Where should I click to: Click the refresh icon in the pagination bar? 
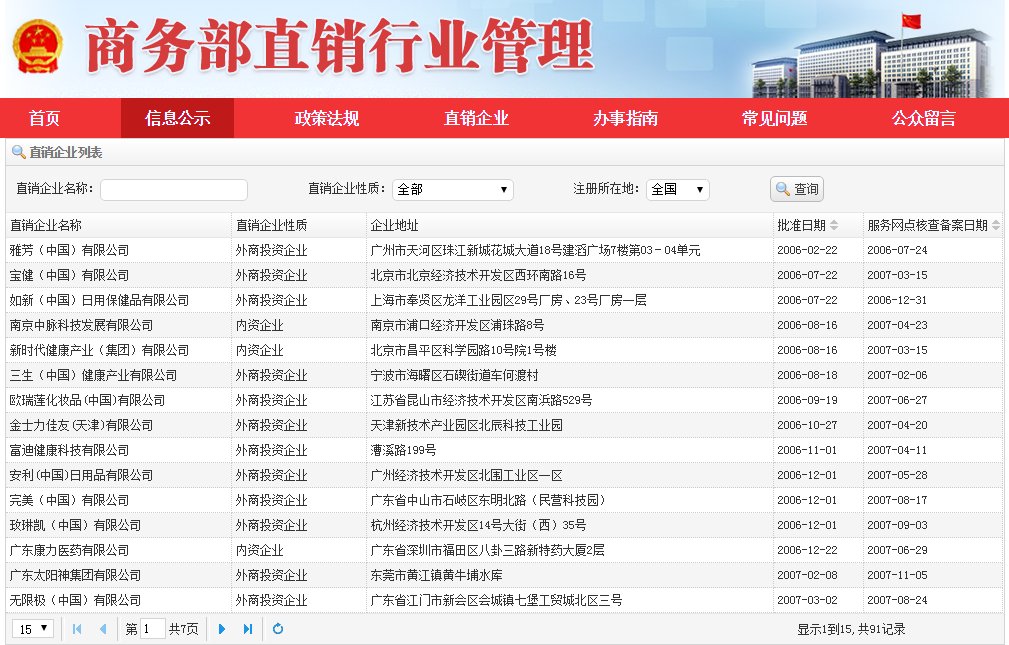[278, 629]
